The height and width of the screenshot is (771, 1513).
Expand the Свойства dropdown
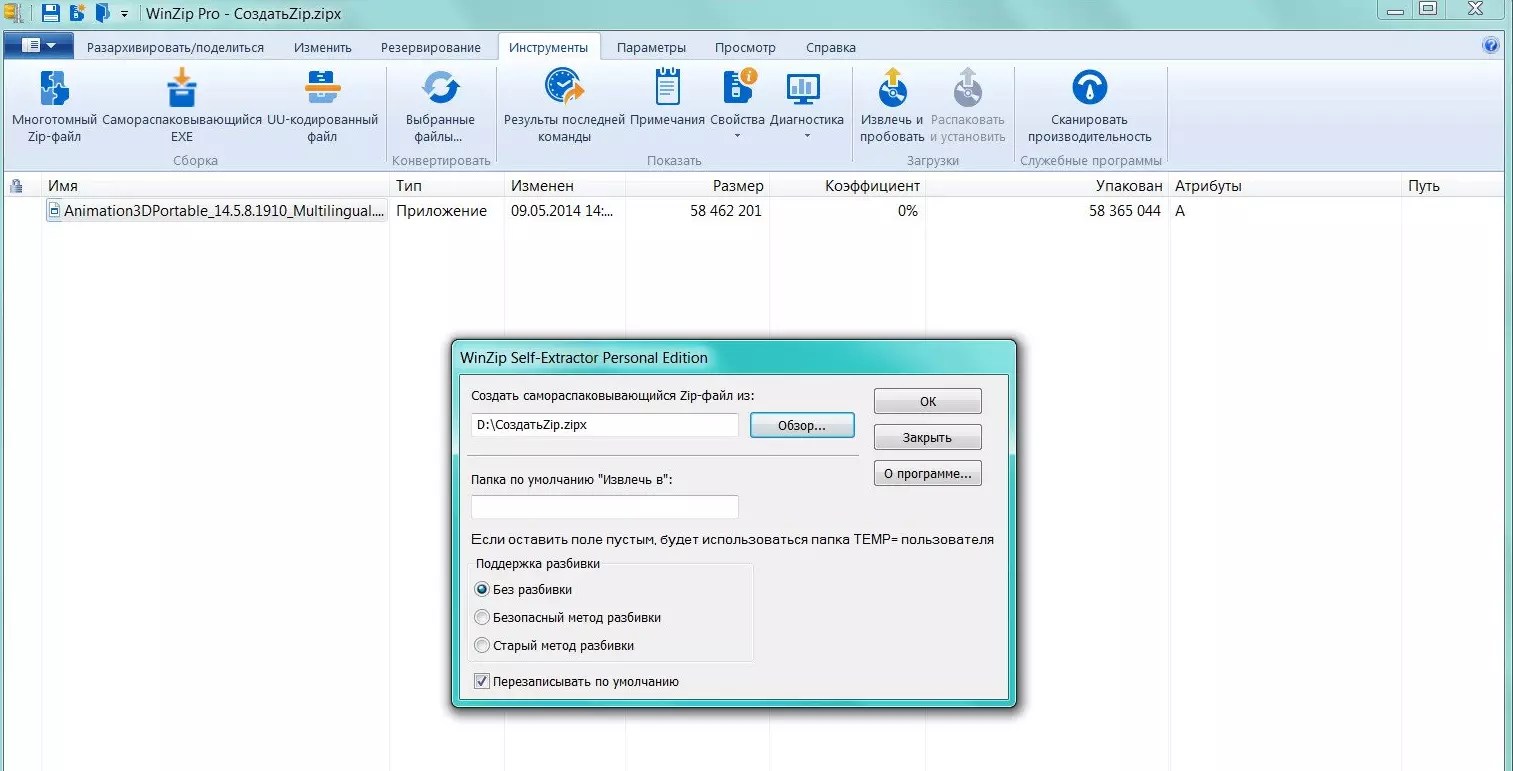(x=737, y=136)
